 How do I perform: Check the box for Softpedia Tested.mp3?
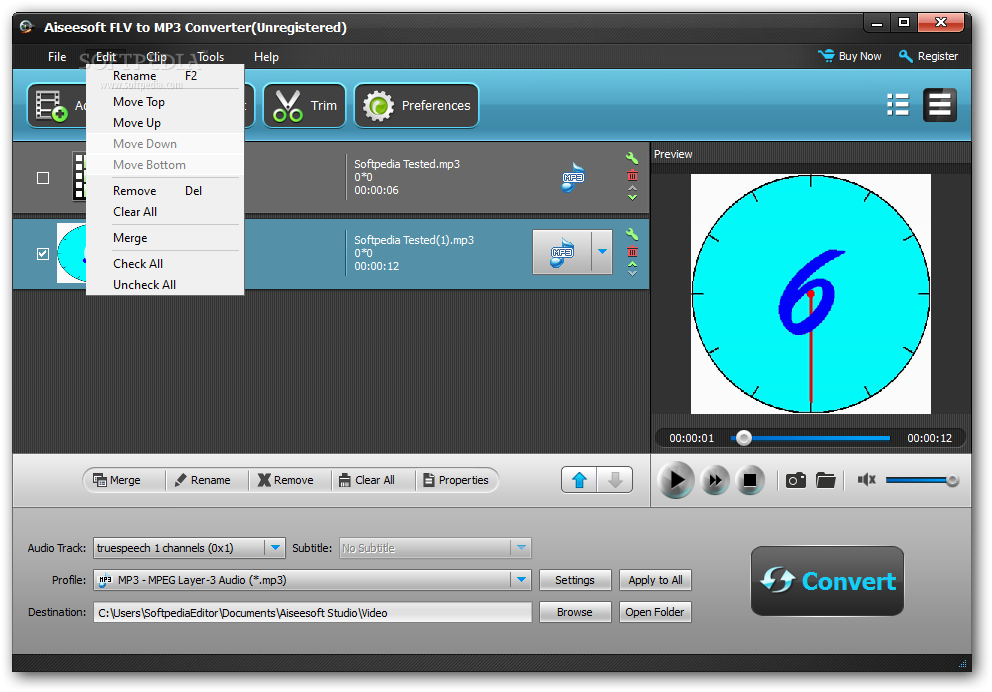[x=43, y=178]
